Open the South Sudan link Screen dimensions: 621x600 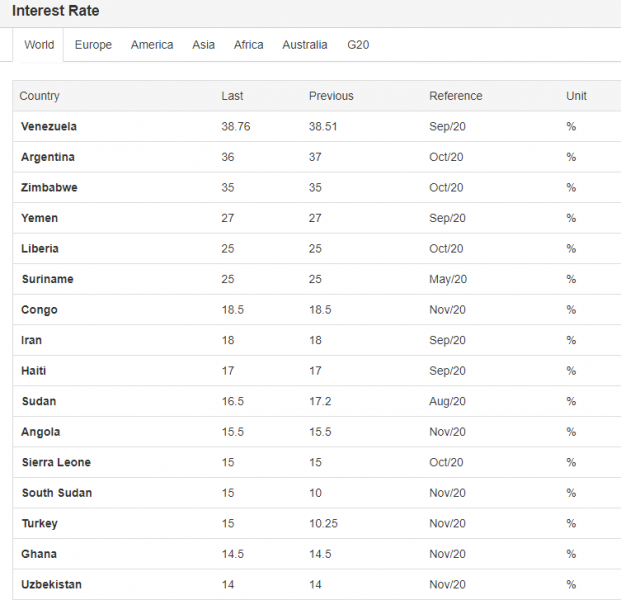[56, 493]
